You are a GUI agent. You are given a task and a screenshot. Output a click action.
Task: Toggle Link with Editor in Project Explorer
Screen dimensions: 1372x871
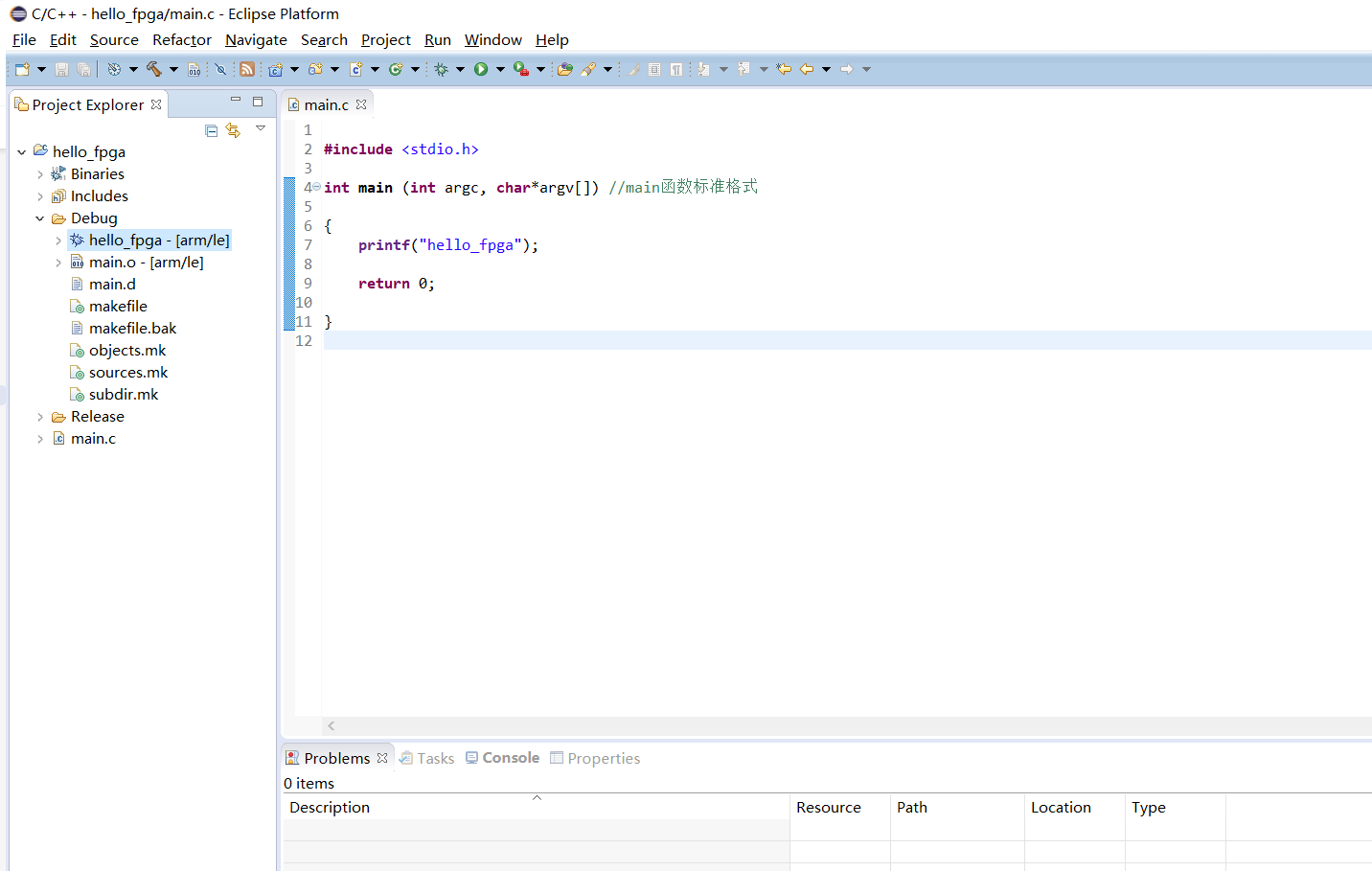(x=233, y=130)
